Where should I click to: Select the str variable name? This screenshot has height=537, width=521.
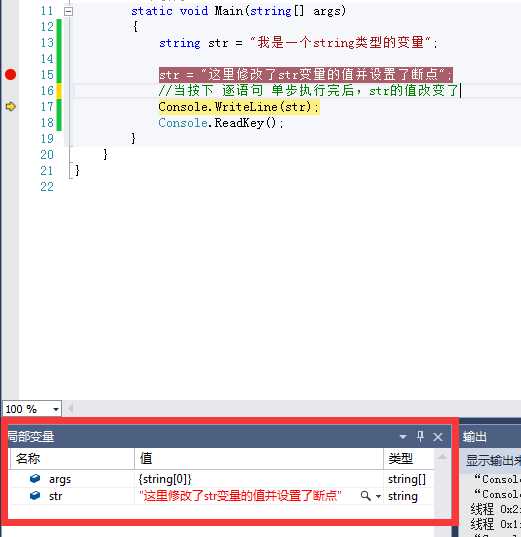pyautogui.click(x=55, y=496)
